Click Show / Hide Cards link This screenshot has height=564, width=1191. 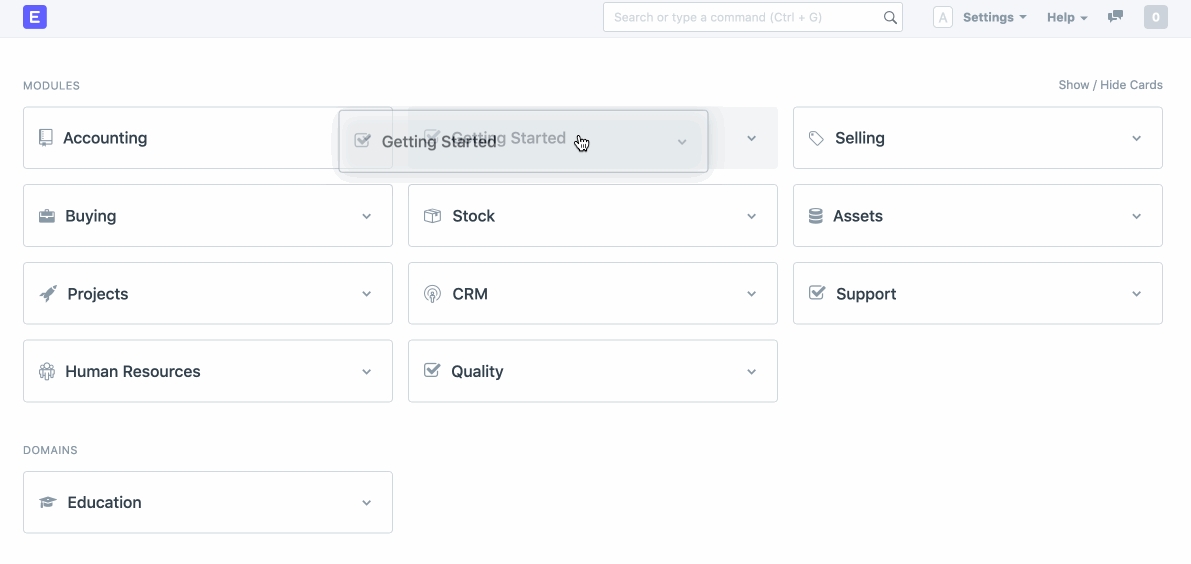point(1110,85)
